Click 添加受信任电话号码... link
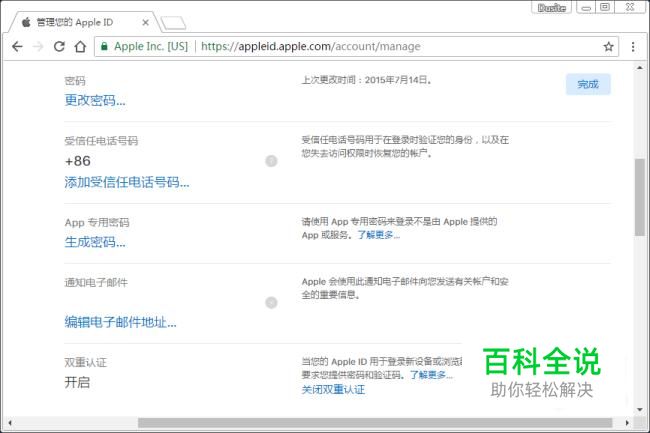Viewport: 650px width, 433px height. [127, 182]
